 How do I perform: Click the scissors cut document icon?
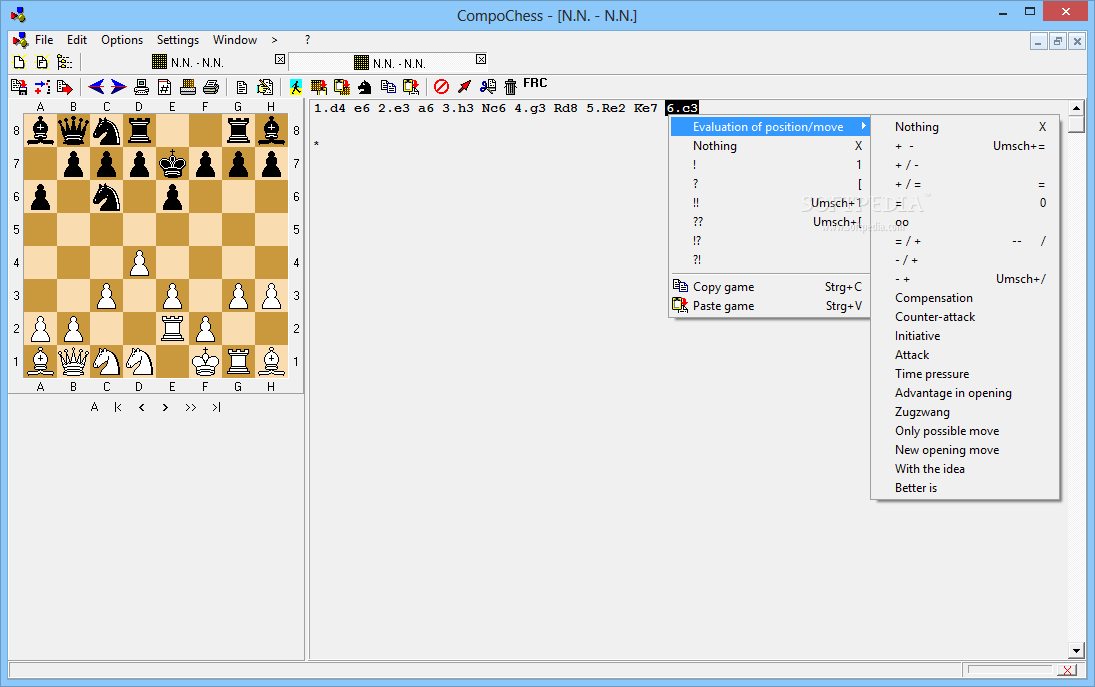487,87
